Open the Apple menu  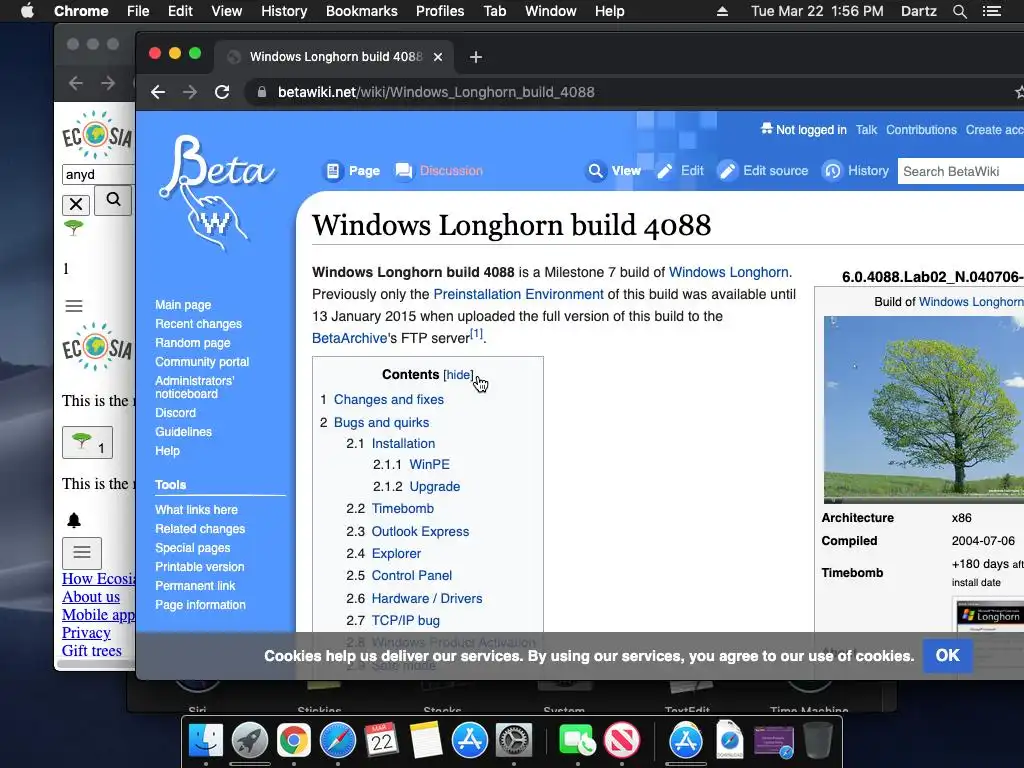pyautogui.click(x=27, y=11)
